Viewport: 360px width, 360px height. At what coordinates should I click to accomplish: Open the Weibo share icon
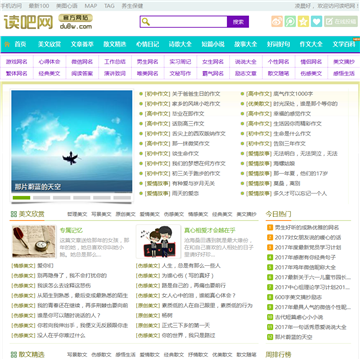point(277,22)
